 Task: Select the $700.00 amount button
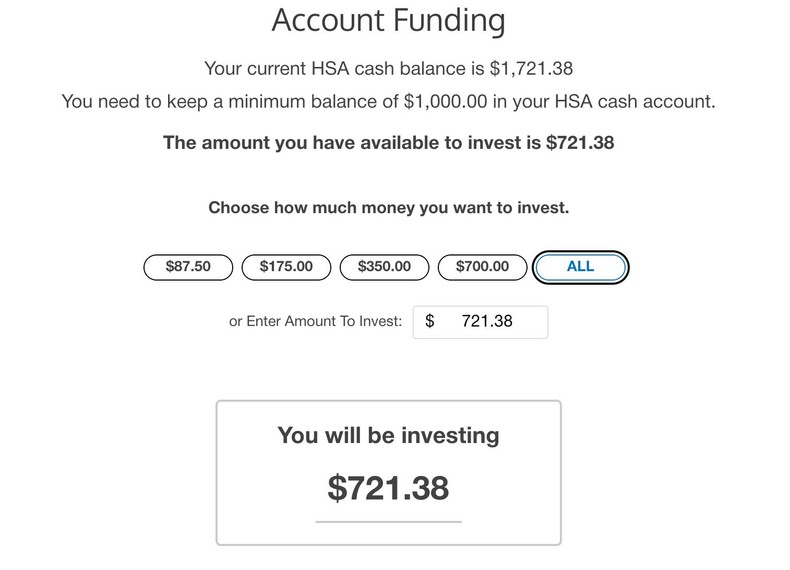tap(482, 267)
